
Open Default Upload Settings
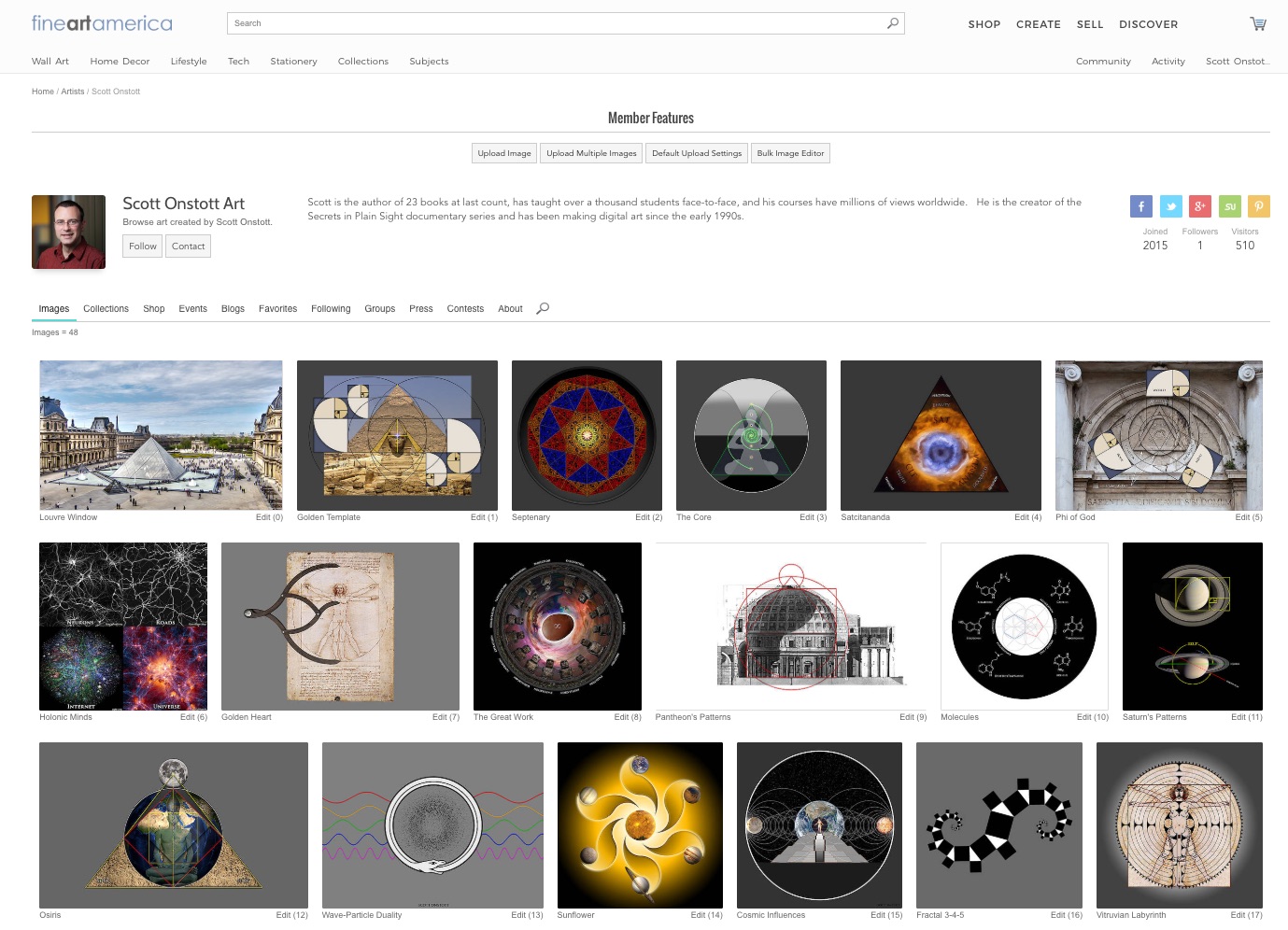coord(697,153)
